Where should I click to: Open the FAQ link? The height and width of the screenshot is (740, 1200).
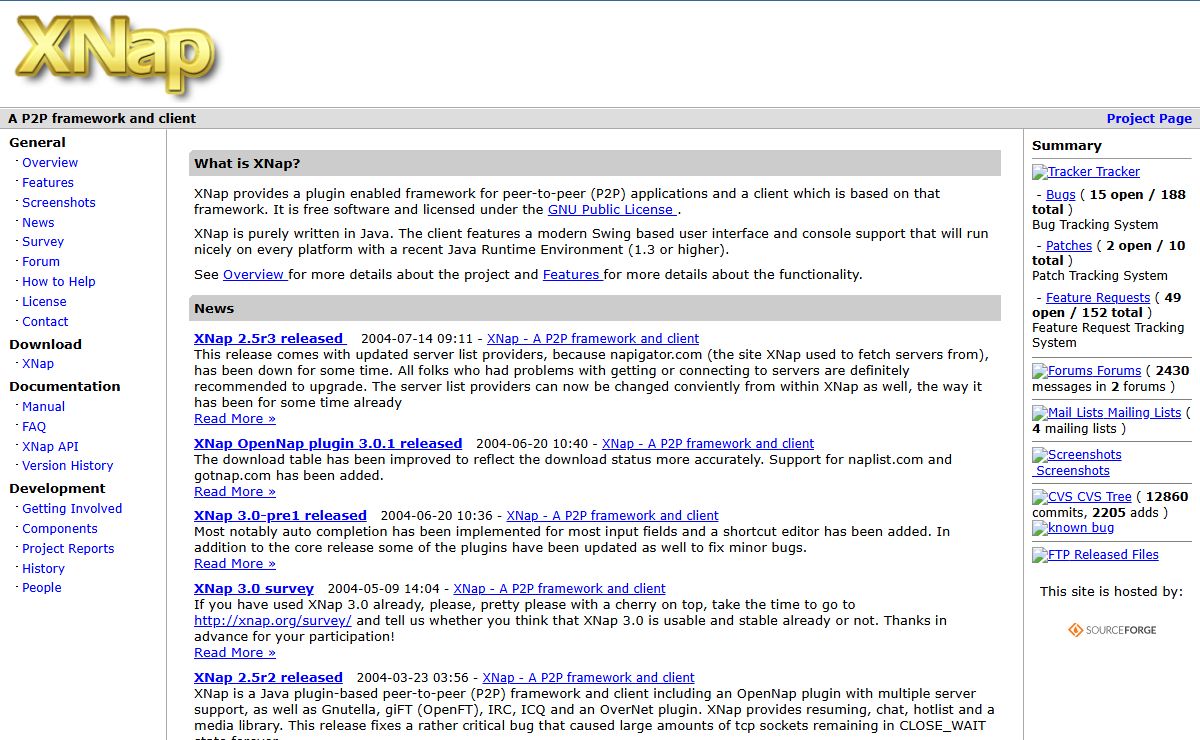pos(34,427)
